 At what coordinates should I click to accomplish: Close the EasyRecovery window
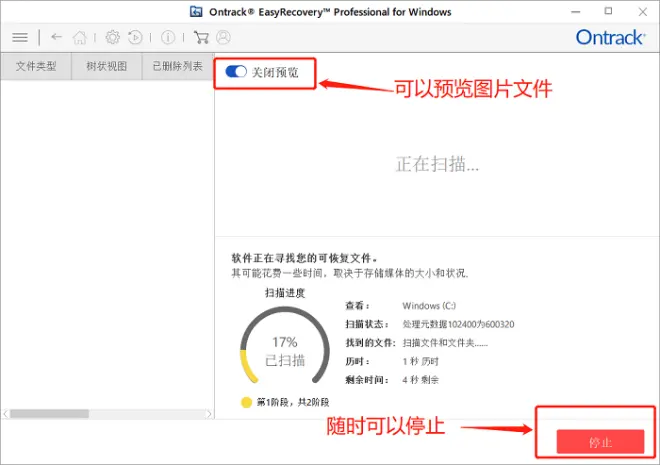642,11
